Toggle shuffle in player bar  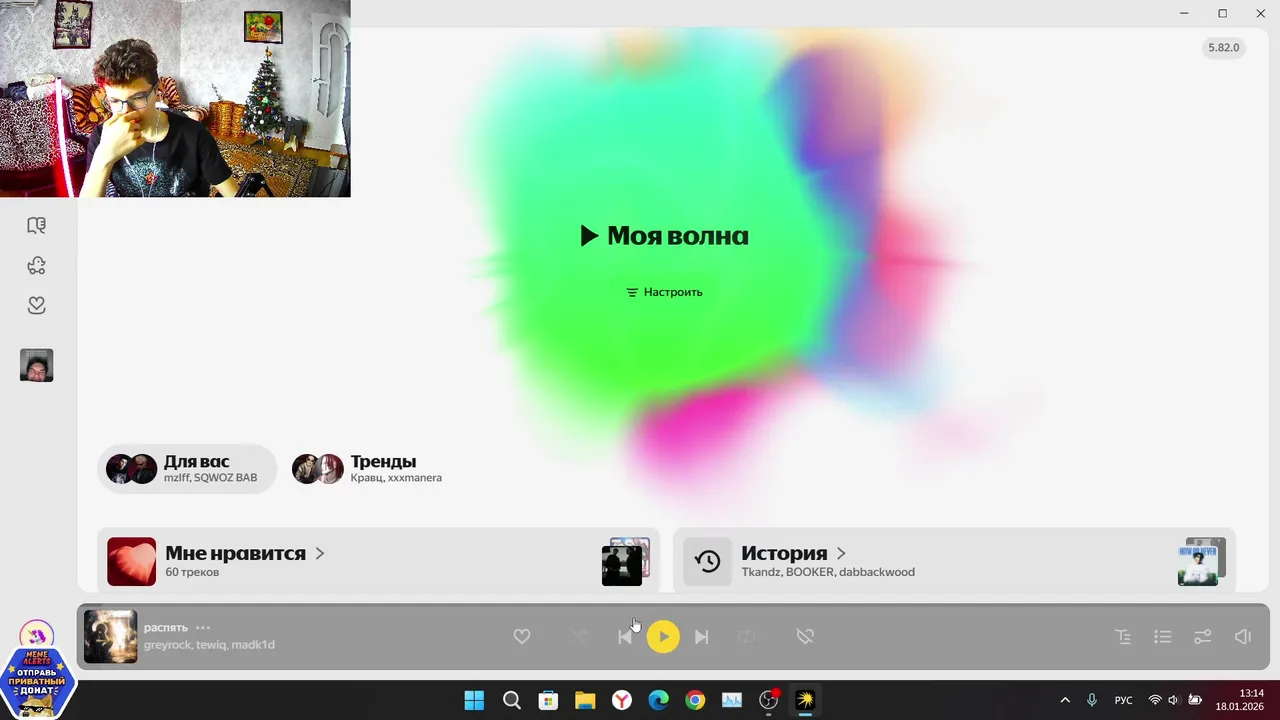579,637
